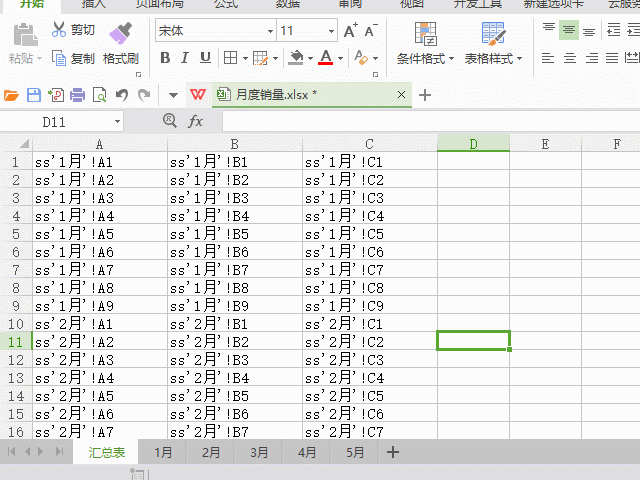The width and height of the screenshot is (640, 480).
Task: Open the 月度销量.xlsx document tab
Action: pos(275,95)
